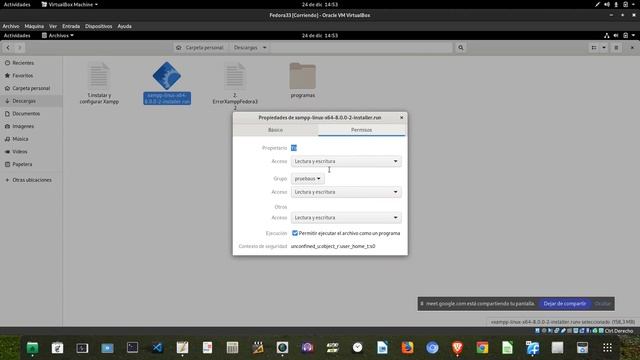Image resolution: width=640 pixels, height=360 pixels.
Task: Click the security context text 'unconfined_u:object_r:user_home_t:s0'
Action: click(x=333, y=246)
